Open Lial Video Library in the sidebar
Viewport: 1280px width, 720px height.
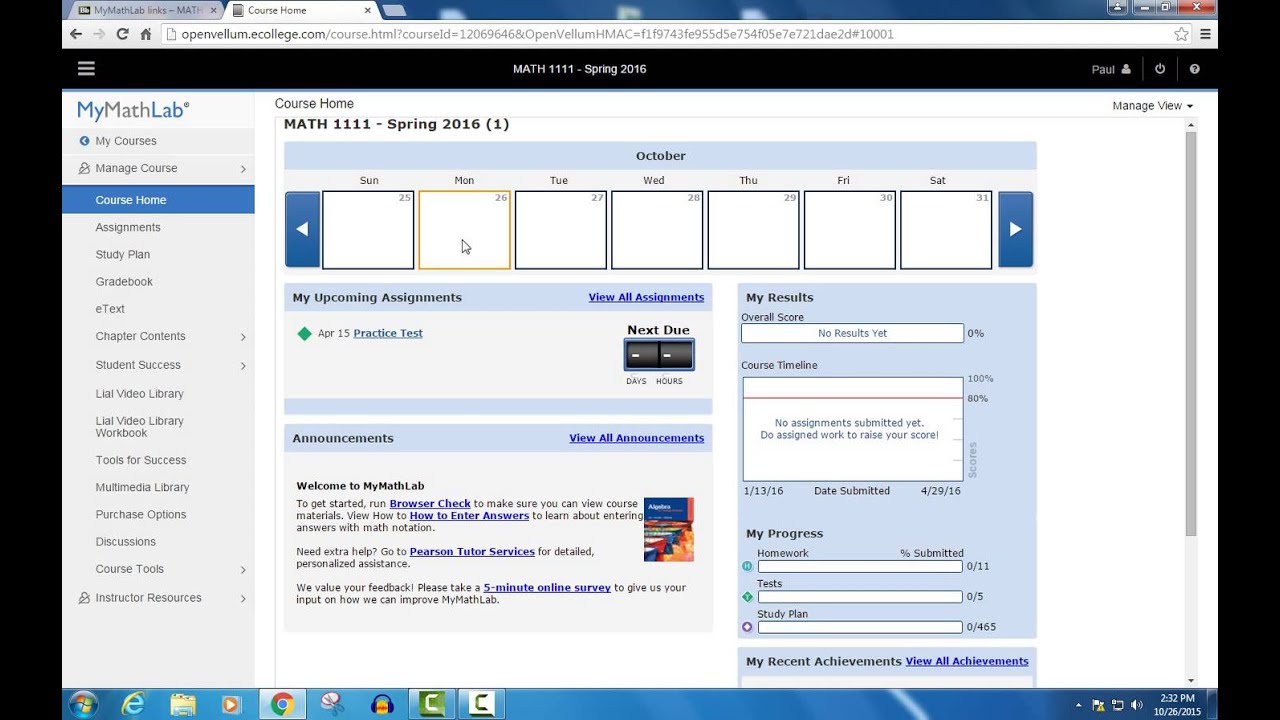point(139,394)
